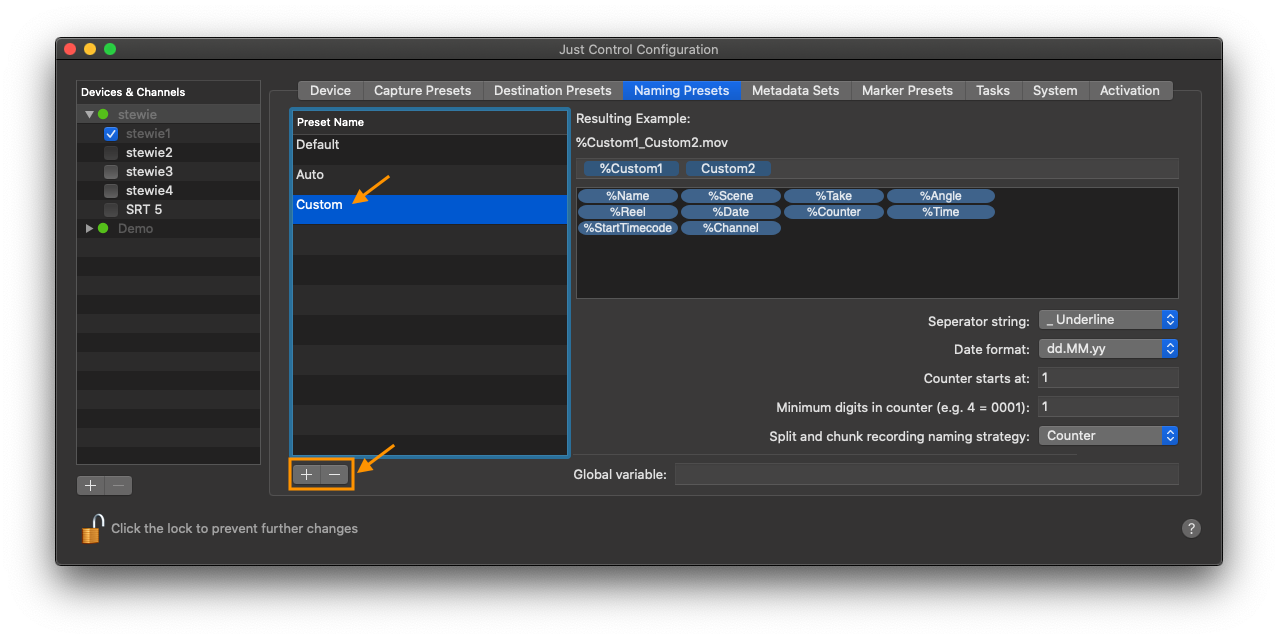Screen dimensions: 1278x639
Task: Click the %Angle variable token
Action: (x=941, y=196)
